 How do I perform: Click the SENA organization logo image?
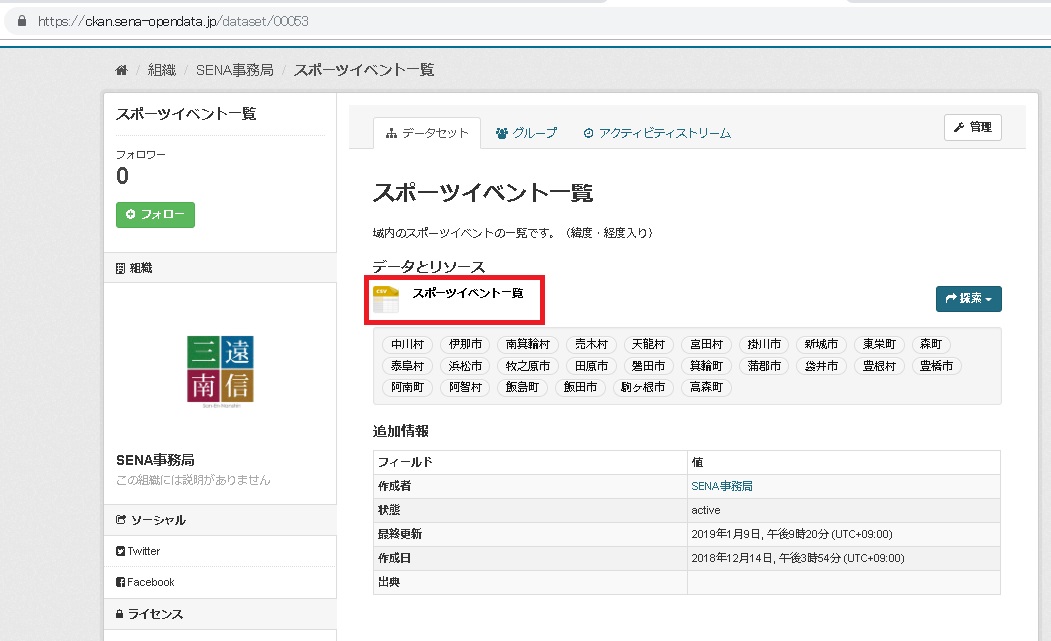click(220, 371)
